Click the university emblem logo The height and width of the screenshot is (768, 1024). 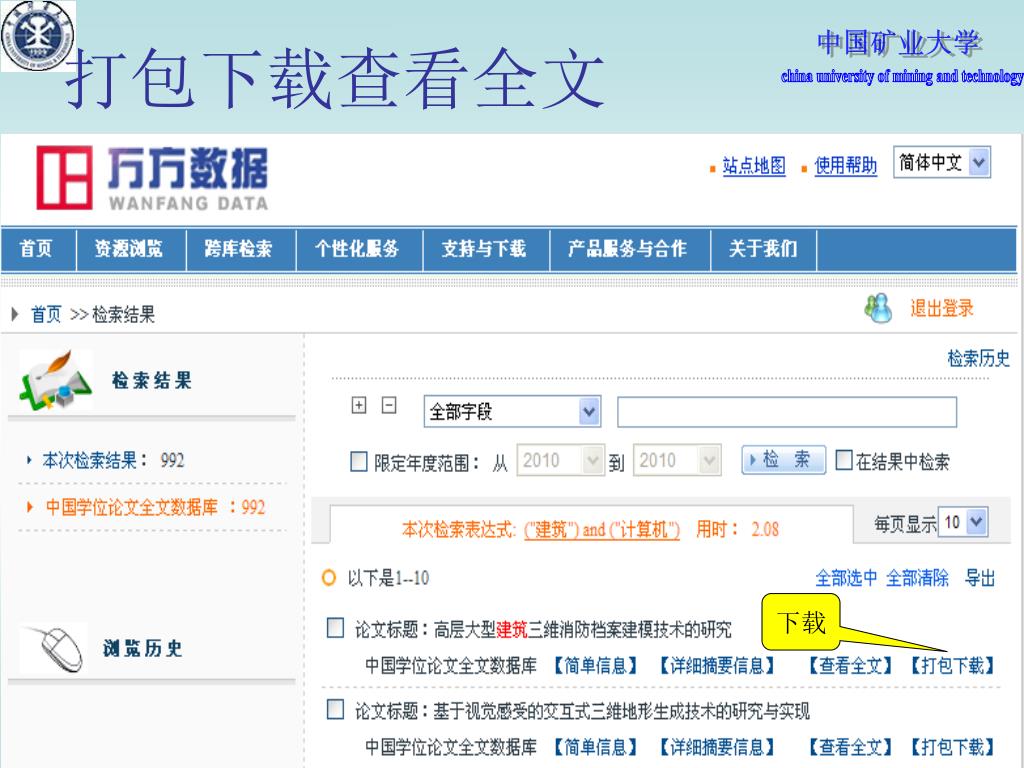(38, 35)
